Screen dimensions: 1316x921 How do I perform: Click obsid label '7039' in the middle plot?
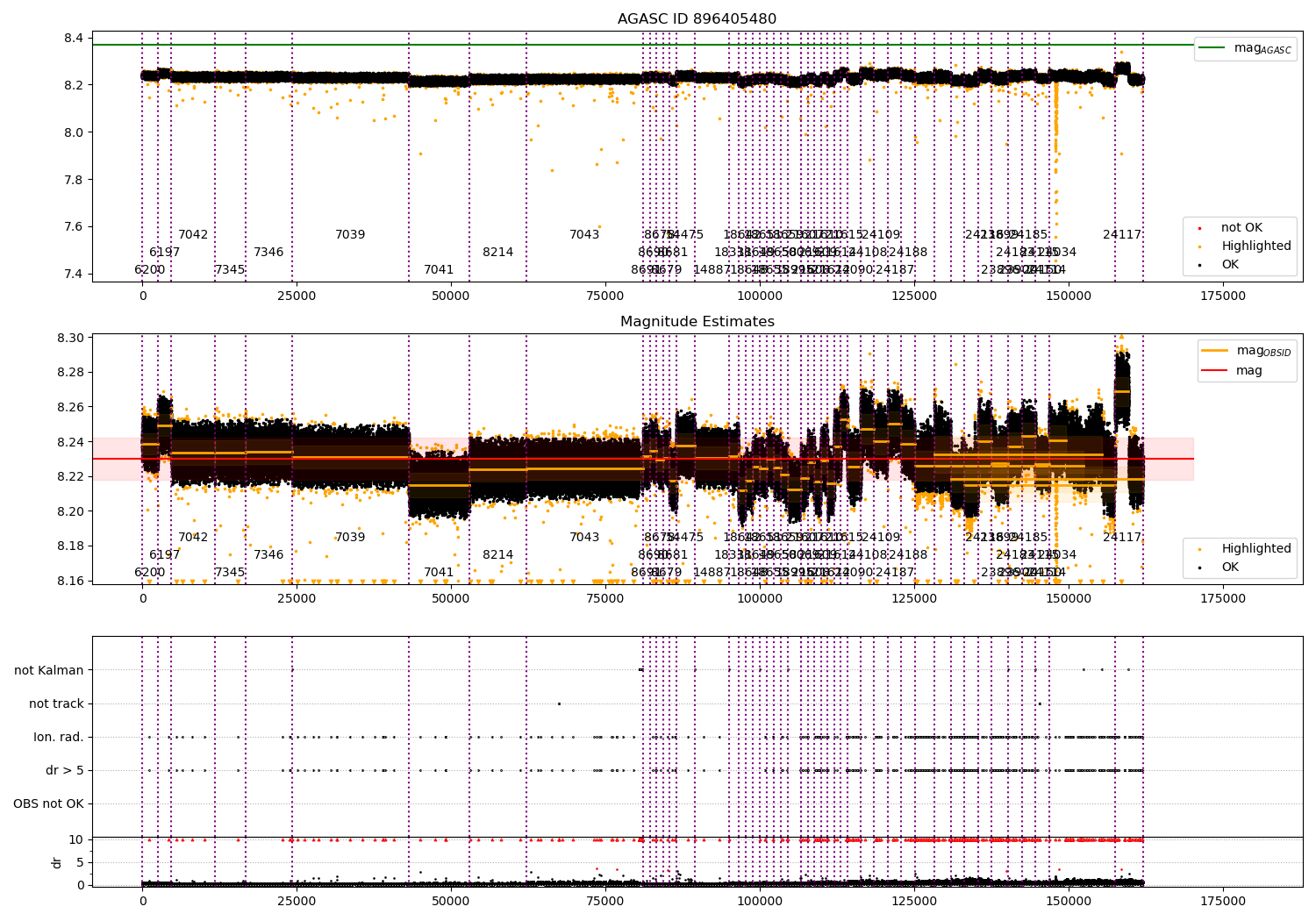350,538
